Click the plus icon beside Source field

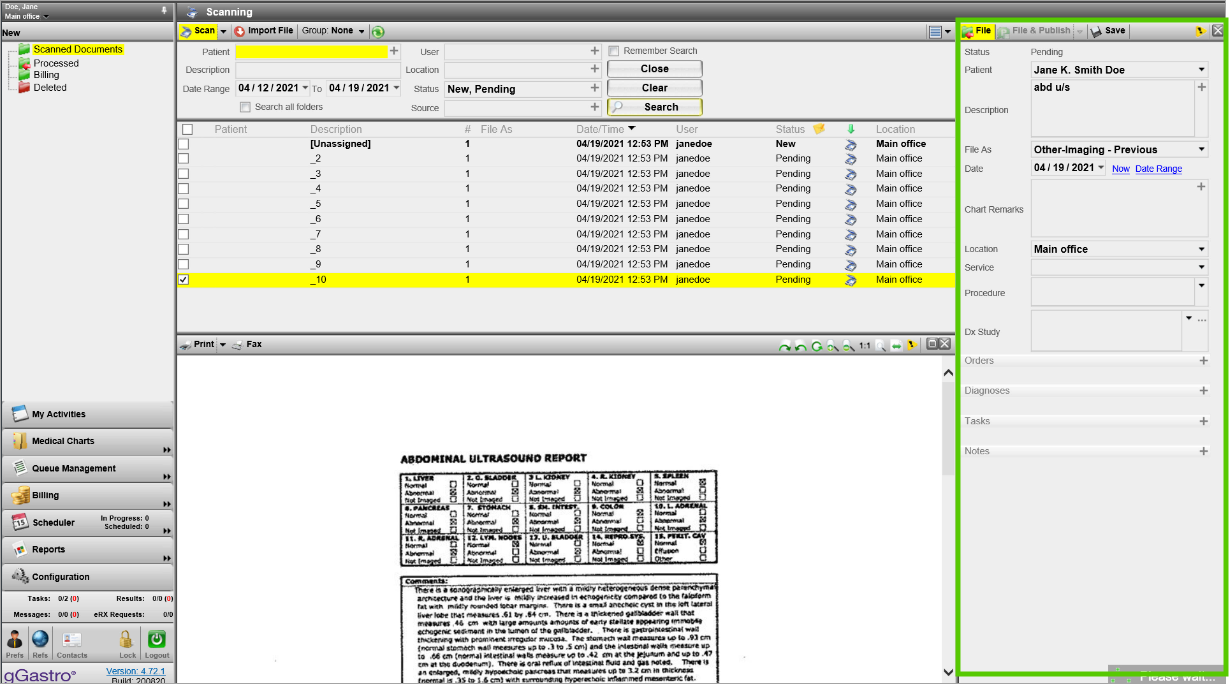pyautogui.click(x=595, y=107)
